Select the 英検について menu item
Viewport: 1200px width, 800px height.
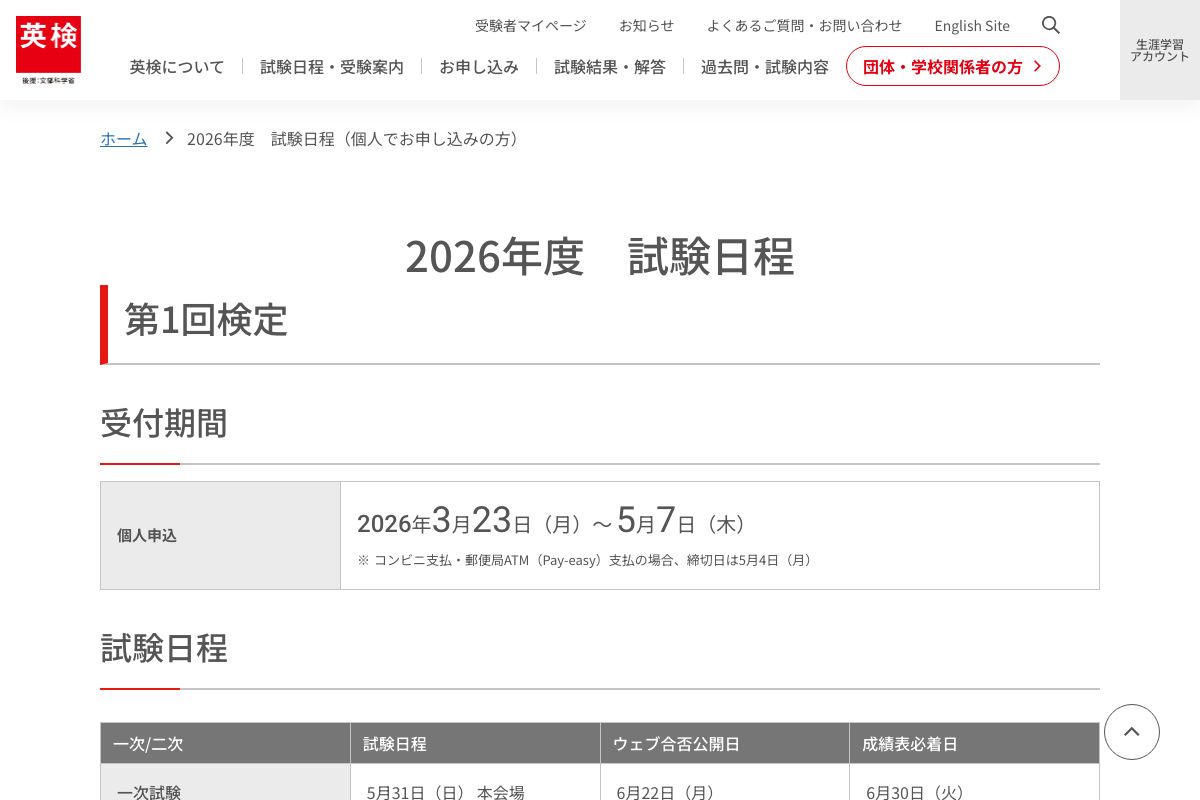click(x=176, y=66)
